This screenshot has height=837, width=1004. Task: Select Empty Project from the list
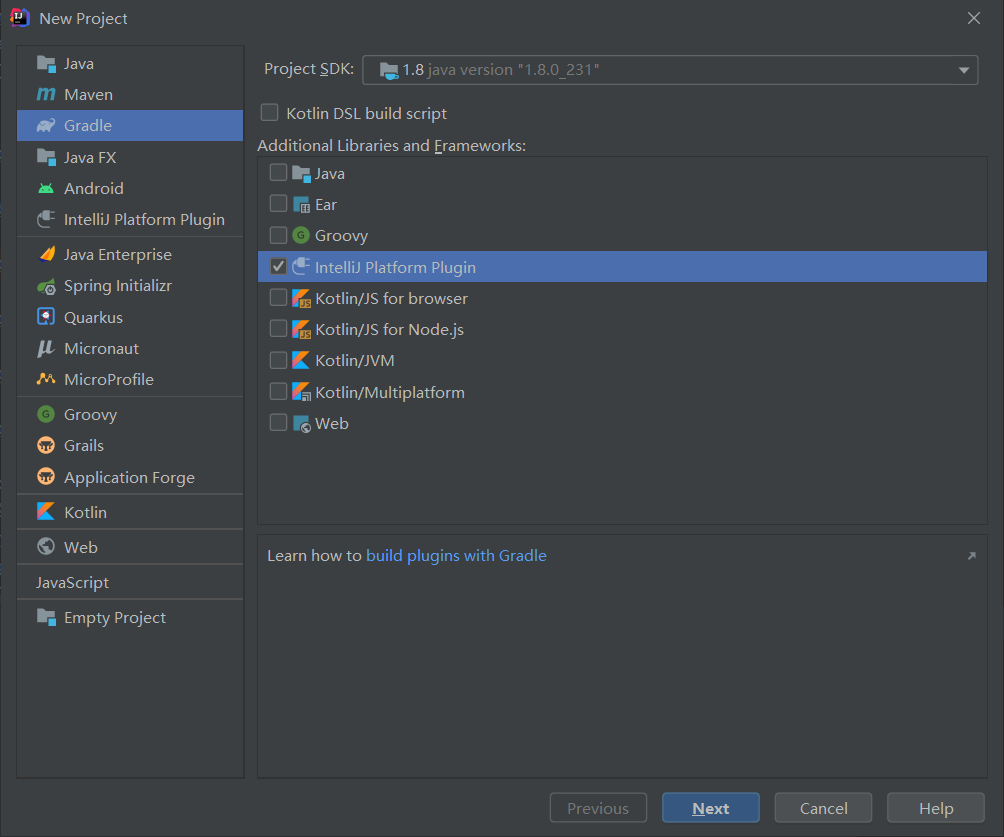click(x=114, y=617)
